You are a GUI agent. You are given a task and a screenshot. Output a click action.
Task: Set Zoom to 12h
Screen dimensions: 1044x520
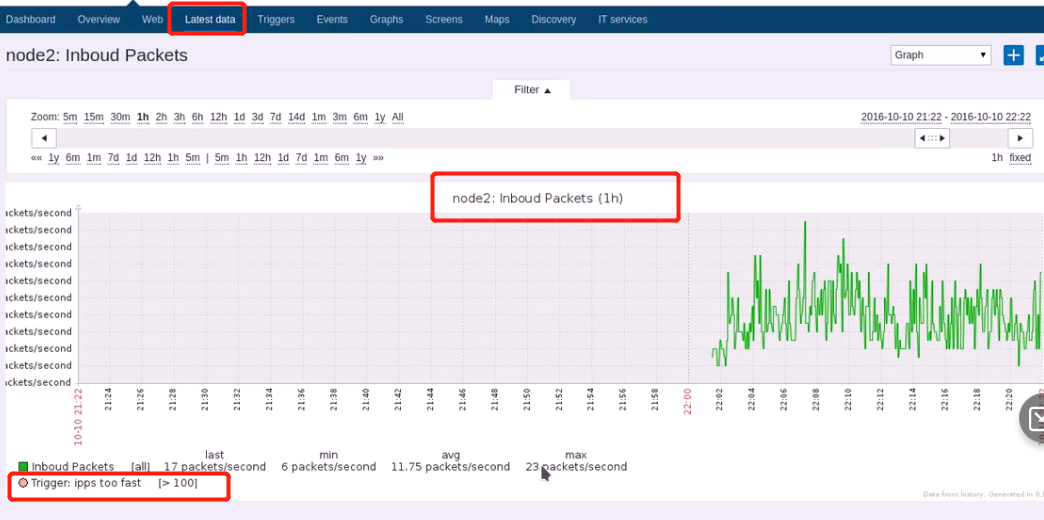[218, 117]
